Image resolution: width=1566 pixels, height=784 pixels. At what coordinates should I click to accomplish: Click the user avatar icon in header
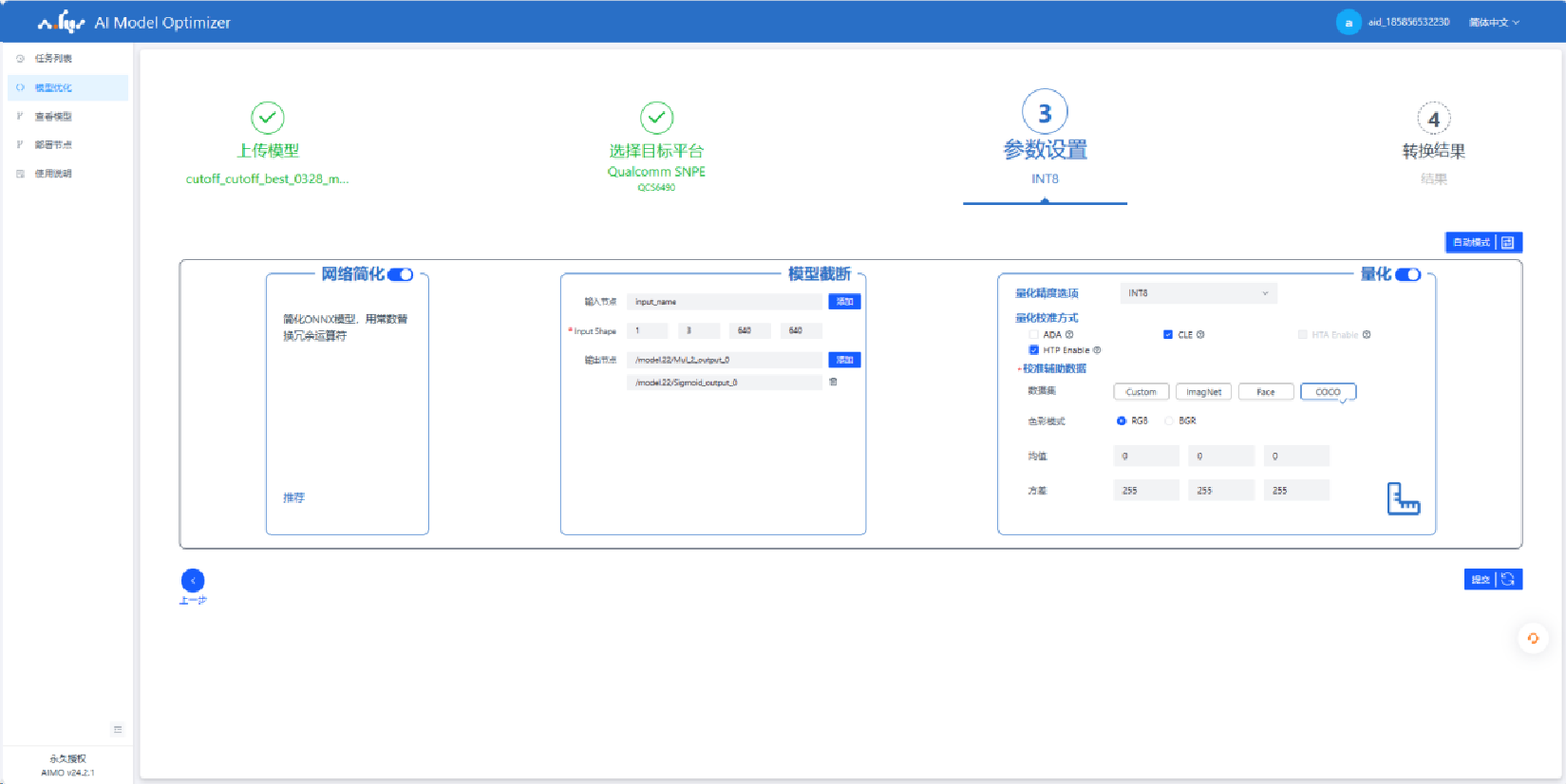coord(1349,22)
